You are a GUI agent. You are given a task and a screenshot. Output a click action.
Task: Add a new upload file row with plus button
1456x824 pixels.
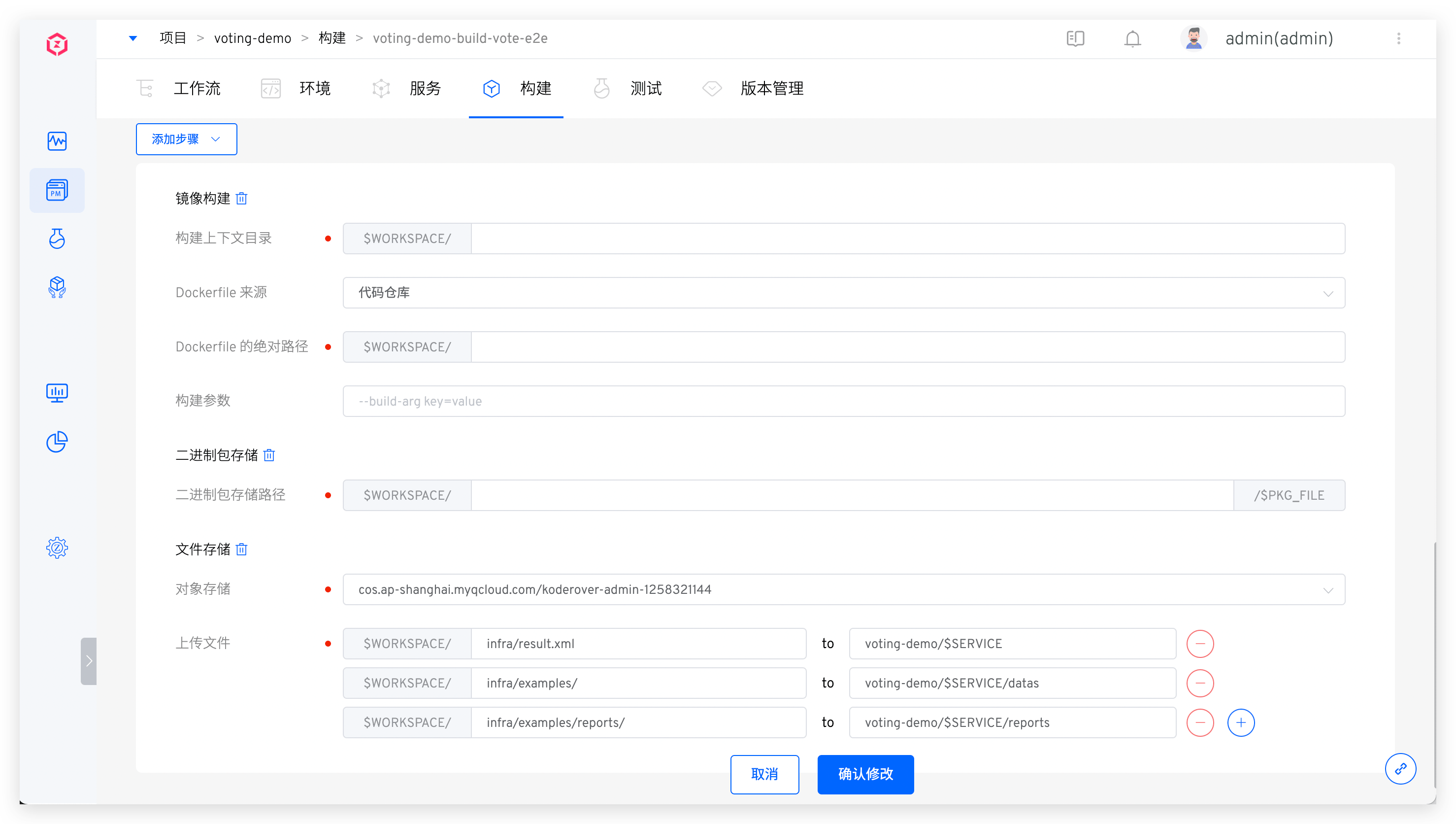(x=1241, y=722)
